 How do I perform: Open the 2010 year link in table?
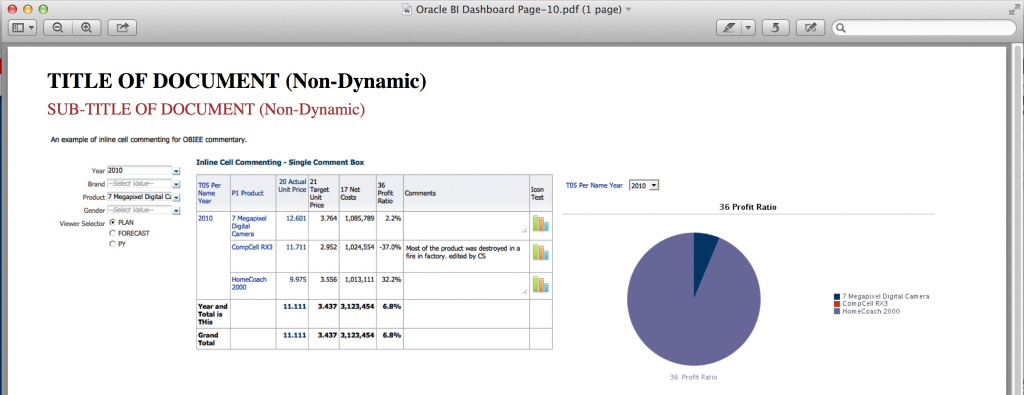coord(205,219)
